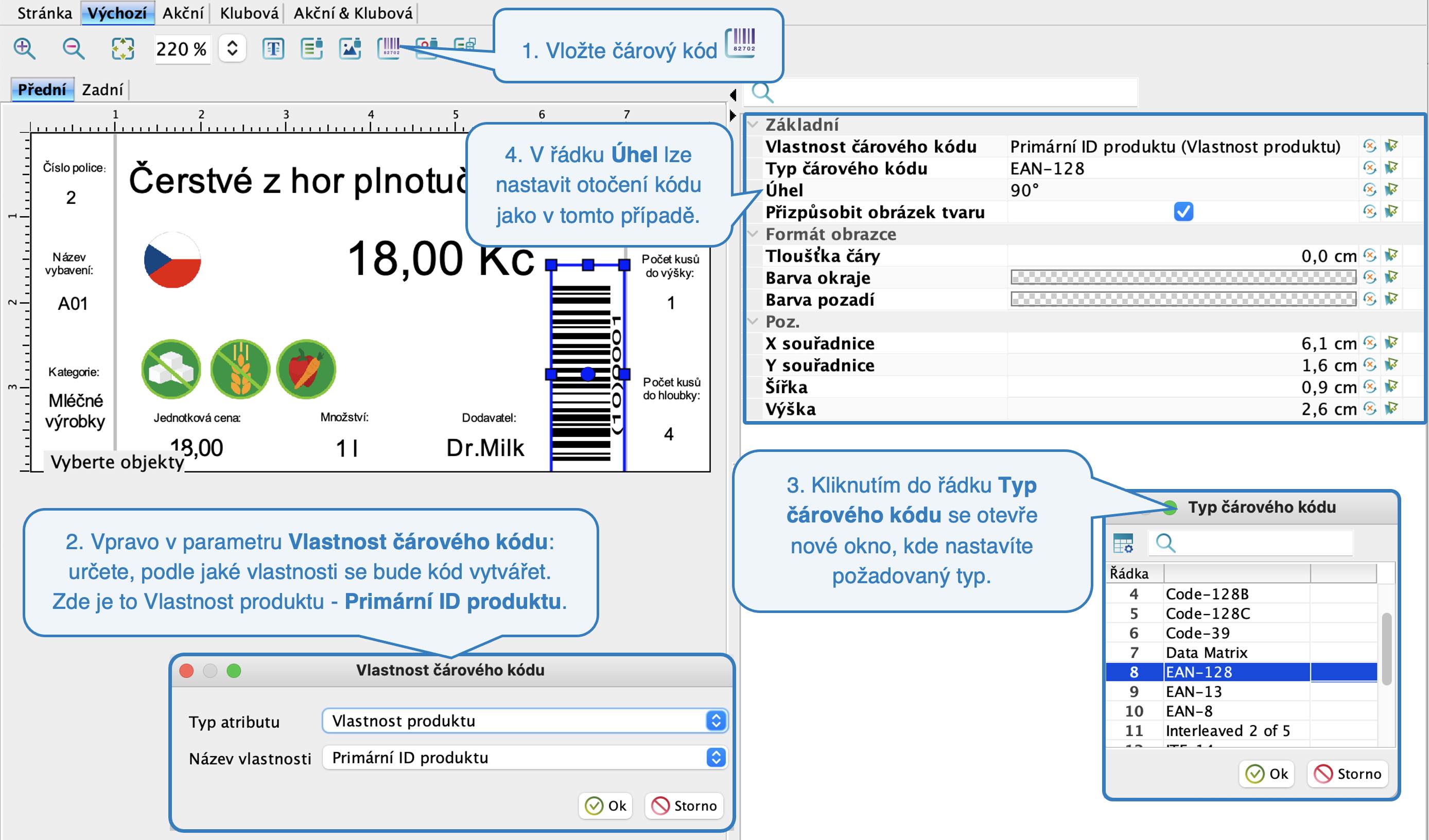Select Data Matrix in barcode type list
Viewport: 1429px width, 840px height.
pos(1242,652)
